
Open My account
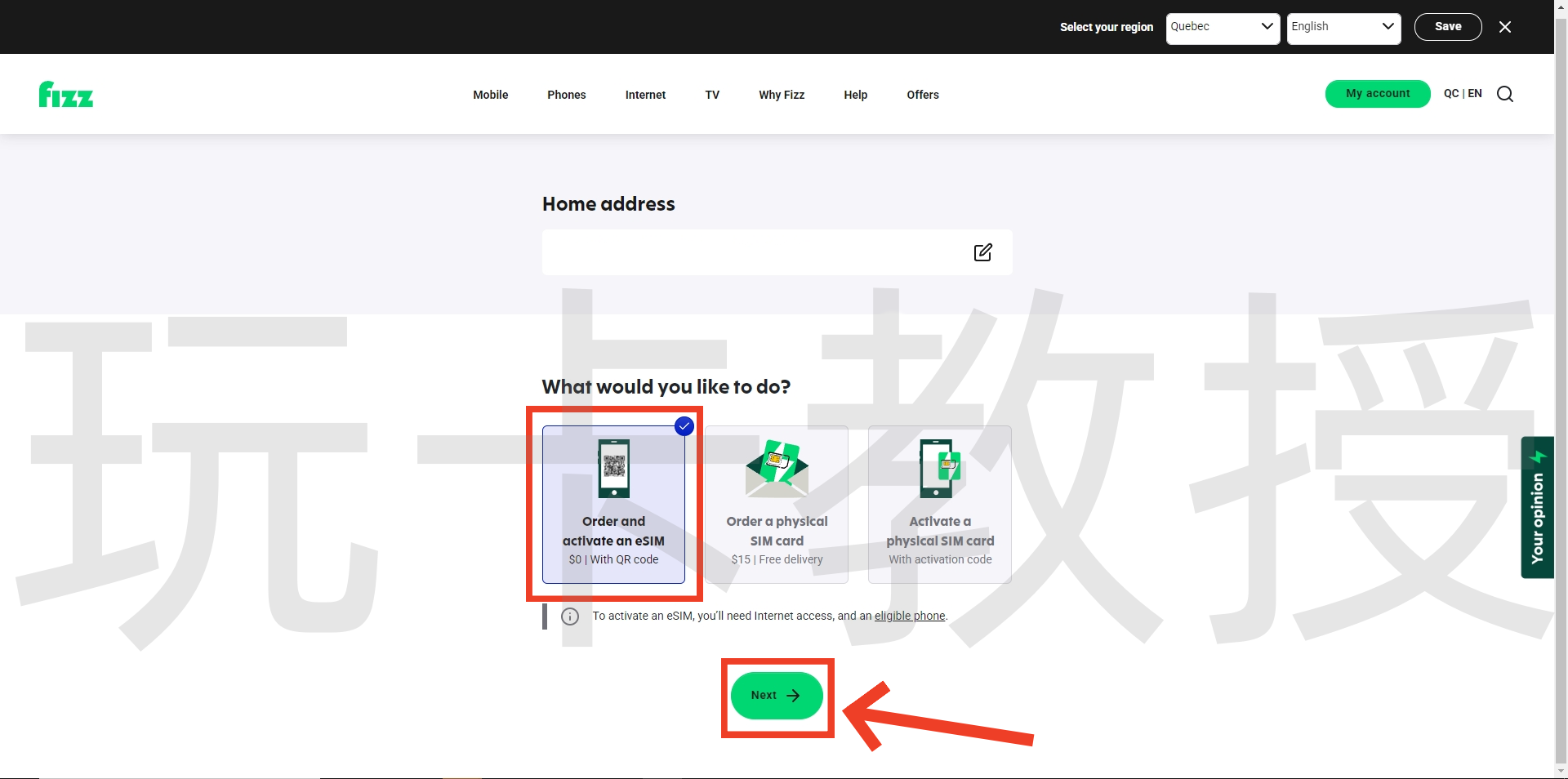(1377, 94)
